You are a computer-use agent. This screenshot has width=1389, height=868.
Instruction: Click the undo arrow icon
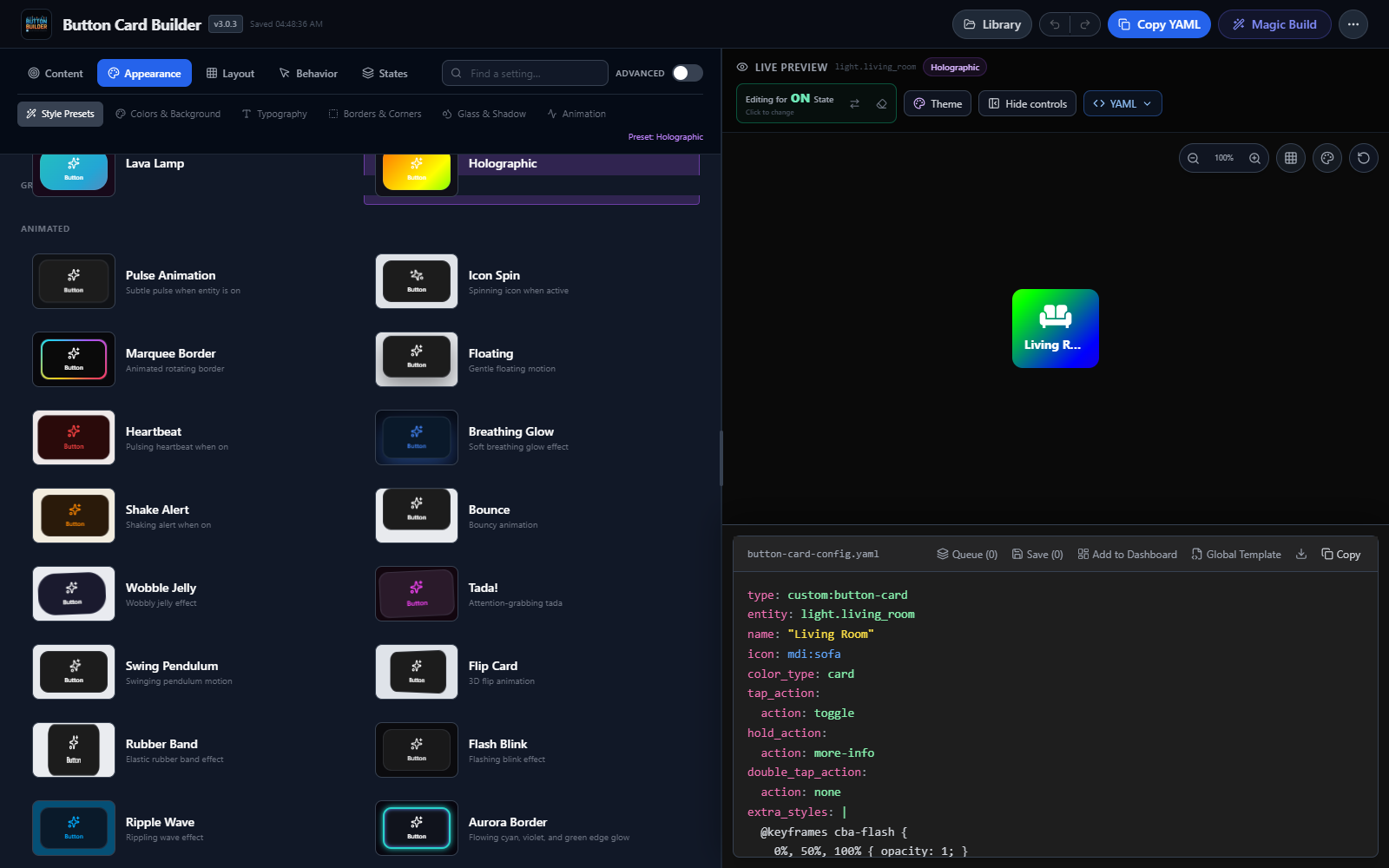point(1055,24)
